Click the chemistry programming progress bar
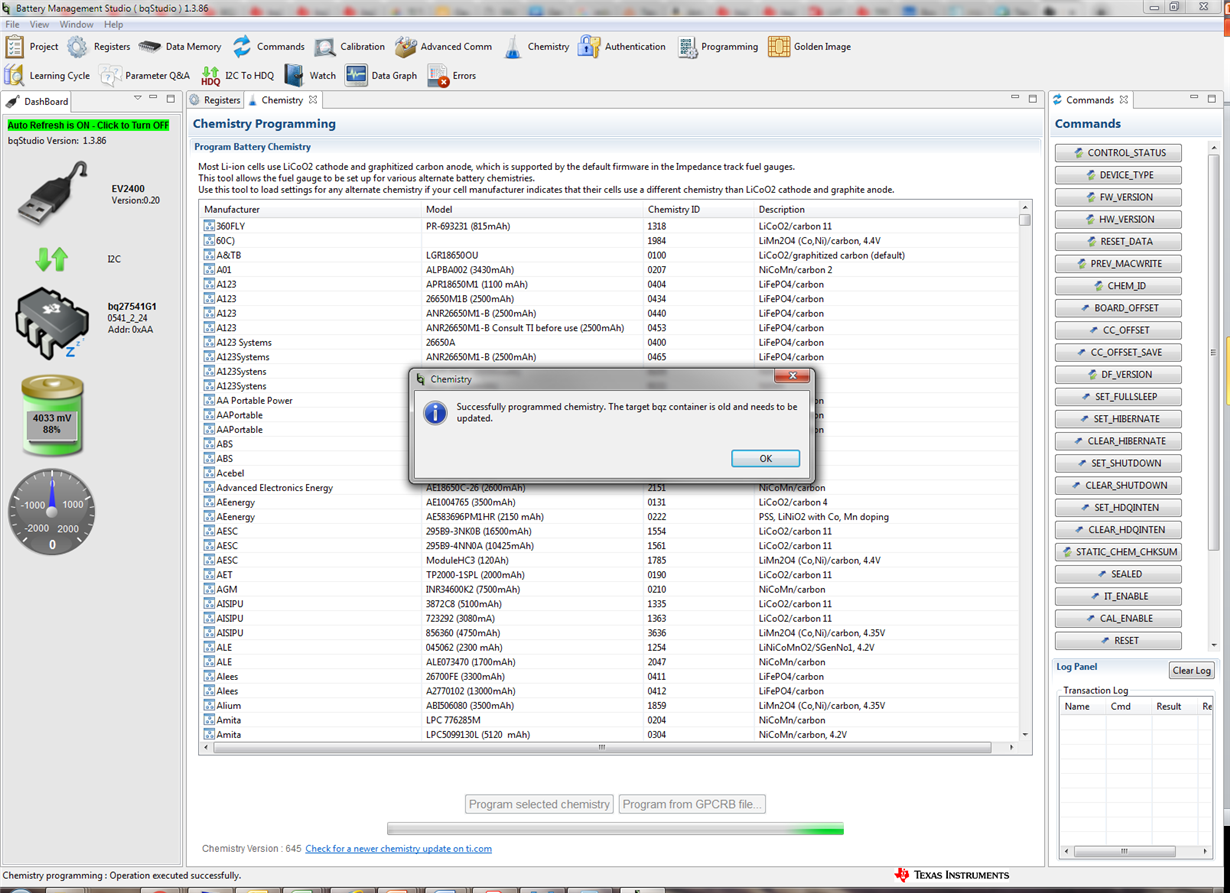The width and height of the screenshot is (1230, 893). pos(615,828)
